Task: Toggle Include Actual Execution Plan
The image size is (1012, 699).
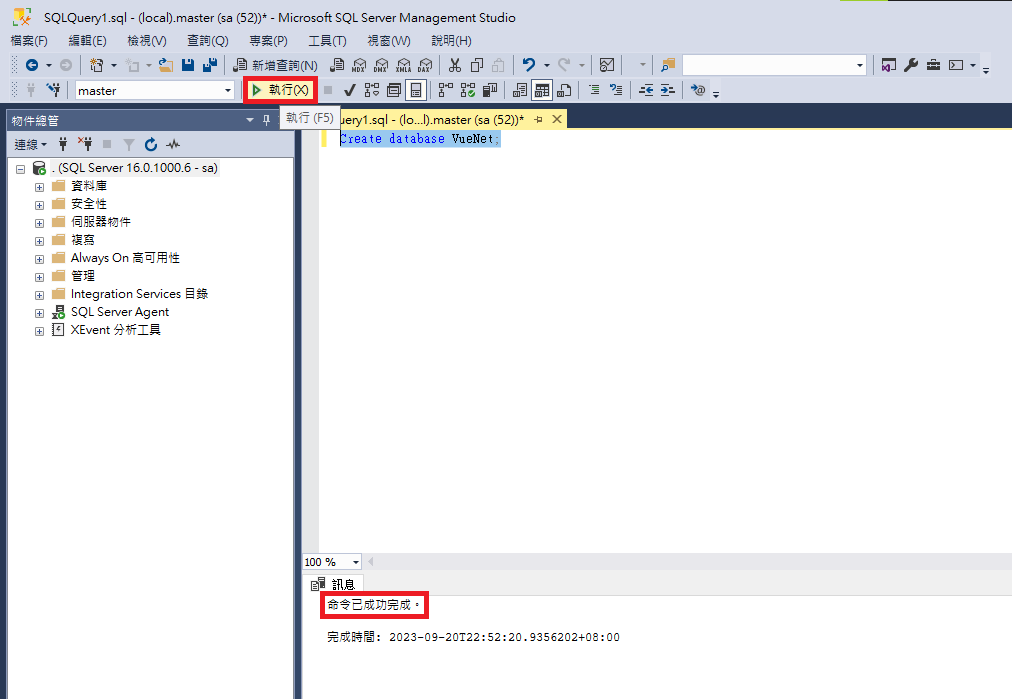Action: tap(446, 90)
